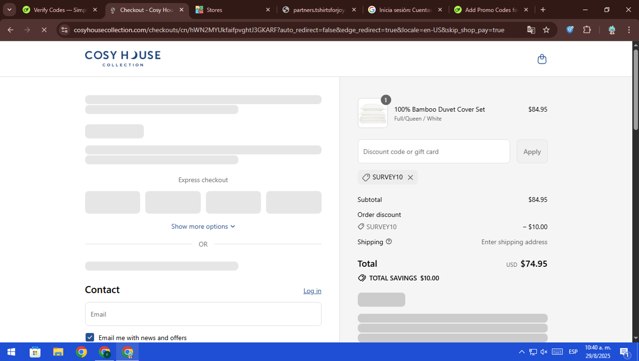Click the Apply discount button
Screen dimensions: 639x361
coord(532,152)
